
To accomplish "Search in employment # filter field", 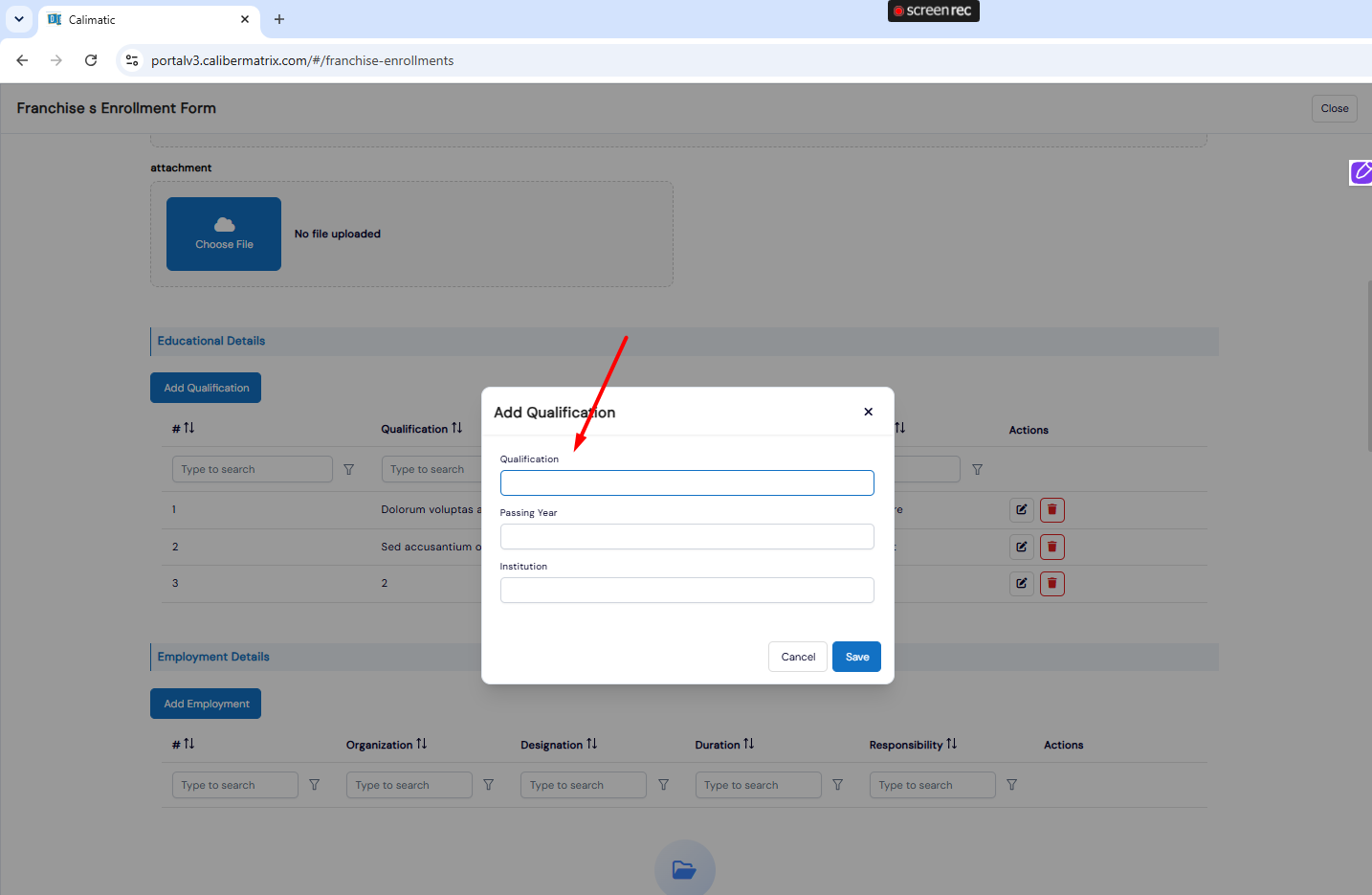I will [235, 785].
